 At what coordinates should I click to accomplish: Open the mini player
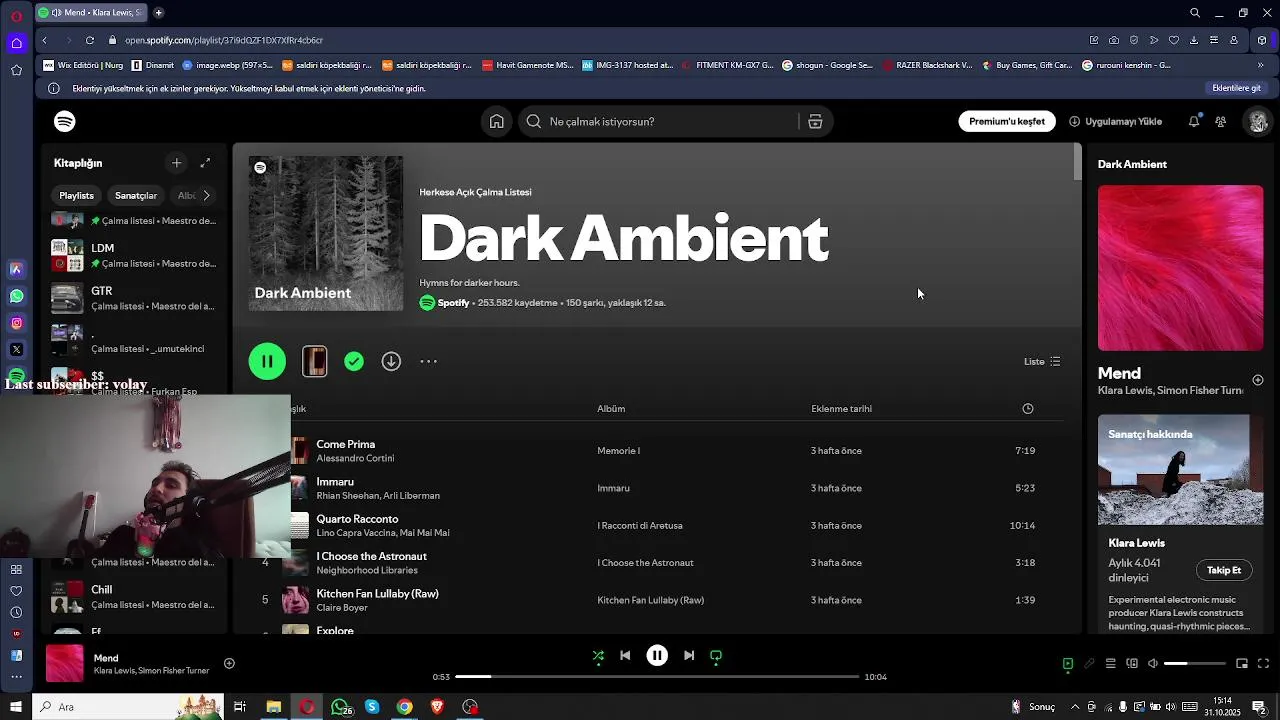[x=1242, y=663]
